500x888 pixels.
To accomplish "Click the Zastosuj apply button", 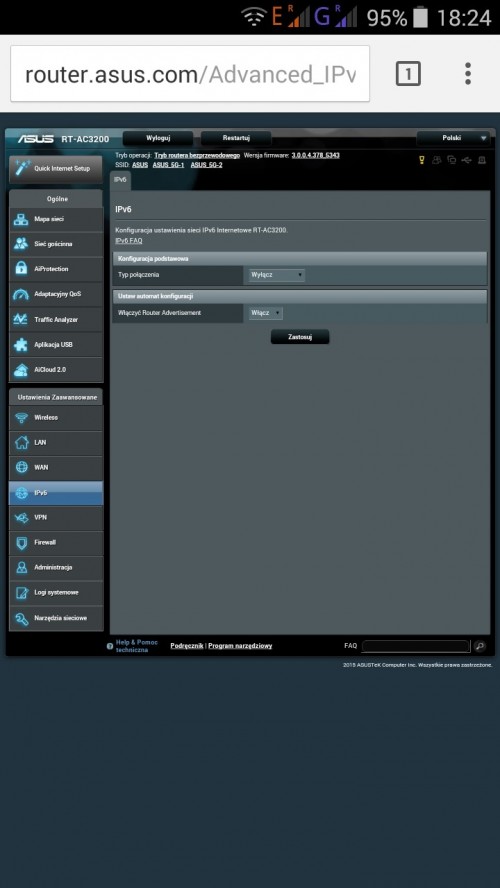I will pyautogui.click(x=300, y=337).
